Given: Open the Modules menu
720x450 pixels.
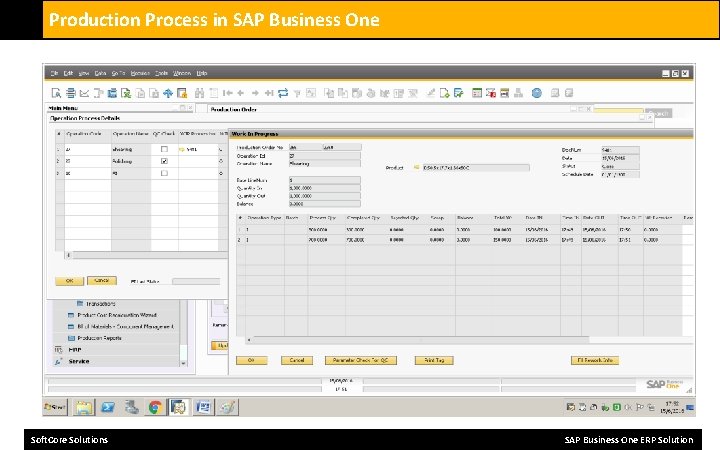Looking at the screenshot, I should tap(140, 73).
